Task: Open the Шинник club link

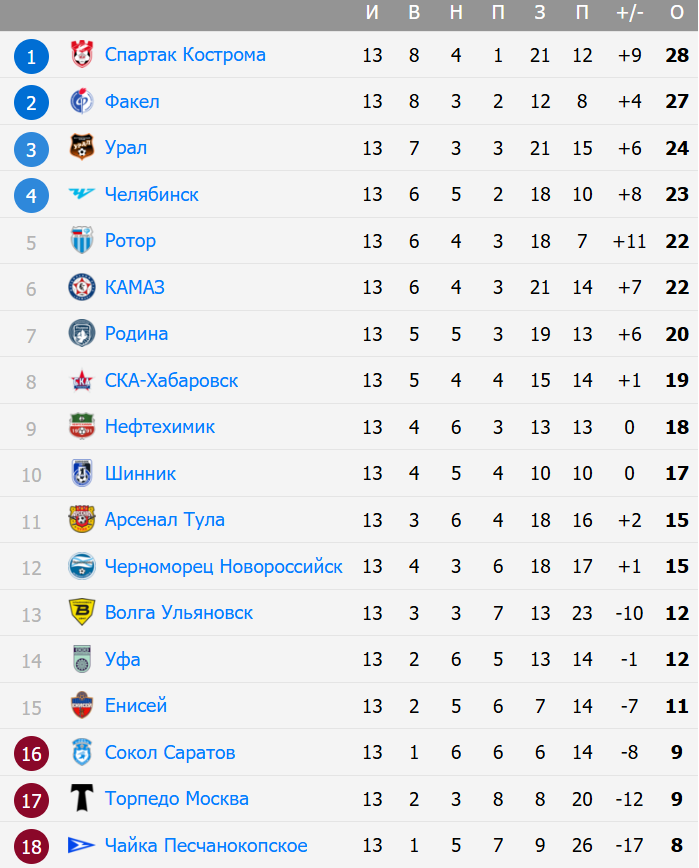Action: click(x=140, y=473)
